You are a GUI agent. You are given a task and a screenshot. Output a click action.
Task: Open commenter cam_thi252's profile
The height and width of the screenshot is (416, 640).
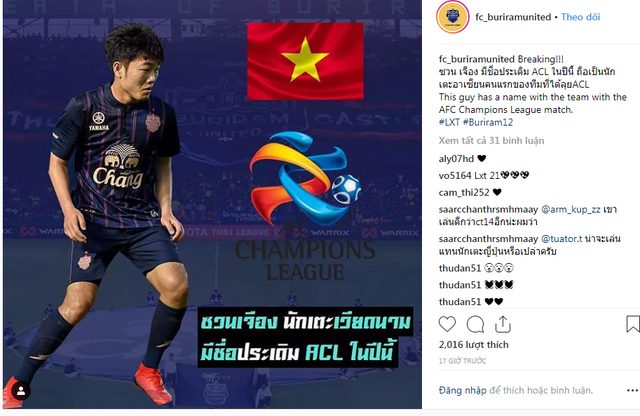pos(464,192)
